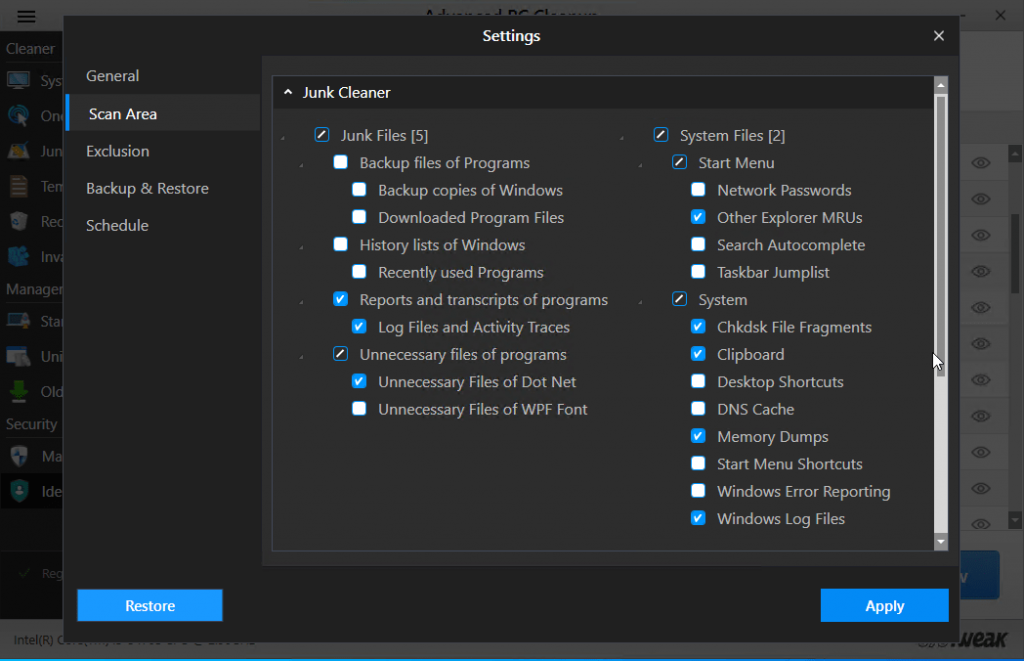
Task: Click the Malware protection shield icon in sidebar
Action: click(x=19, y=456)
